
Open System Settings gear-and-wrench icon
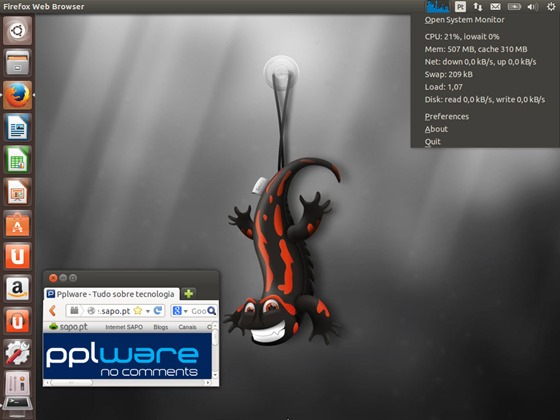(x=17, y=353)
